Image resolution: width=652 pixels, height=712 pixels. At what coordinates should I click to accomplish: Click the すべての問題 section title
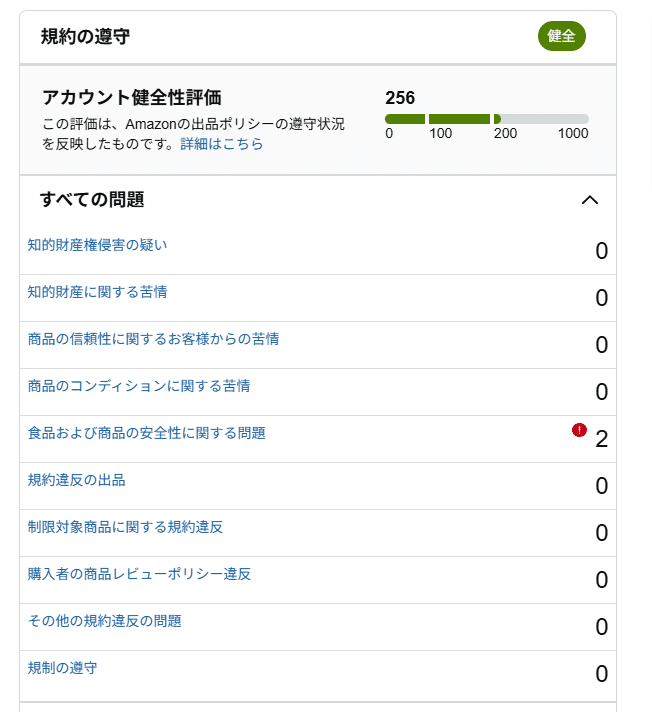point(92,199)
